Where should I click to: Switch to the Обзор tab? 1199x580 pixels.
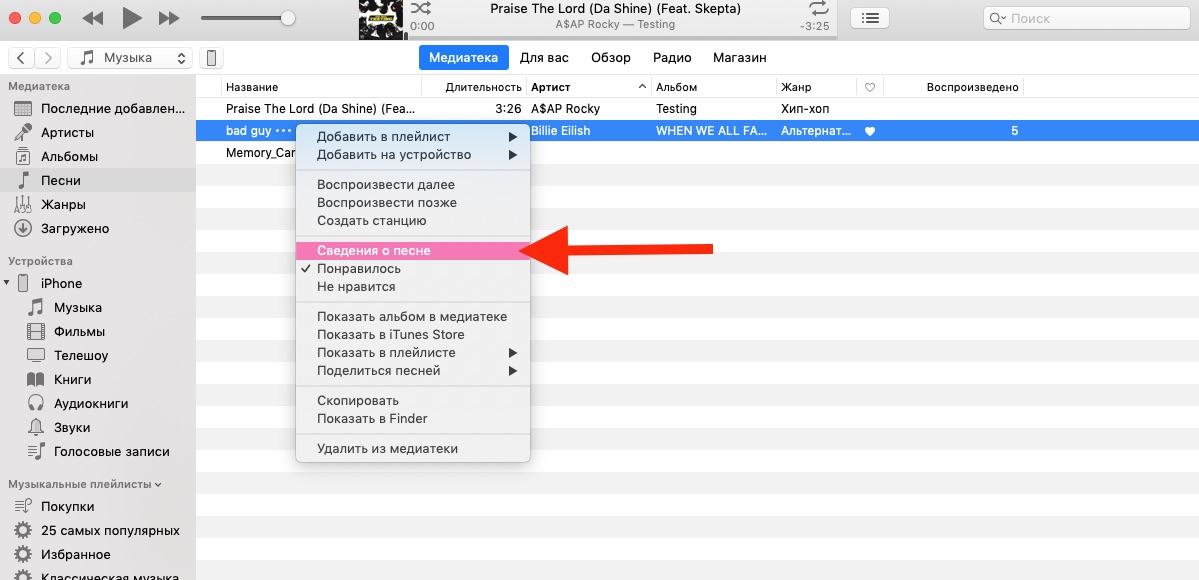click(610, 57)
